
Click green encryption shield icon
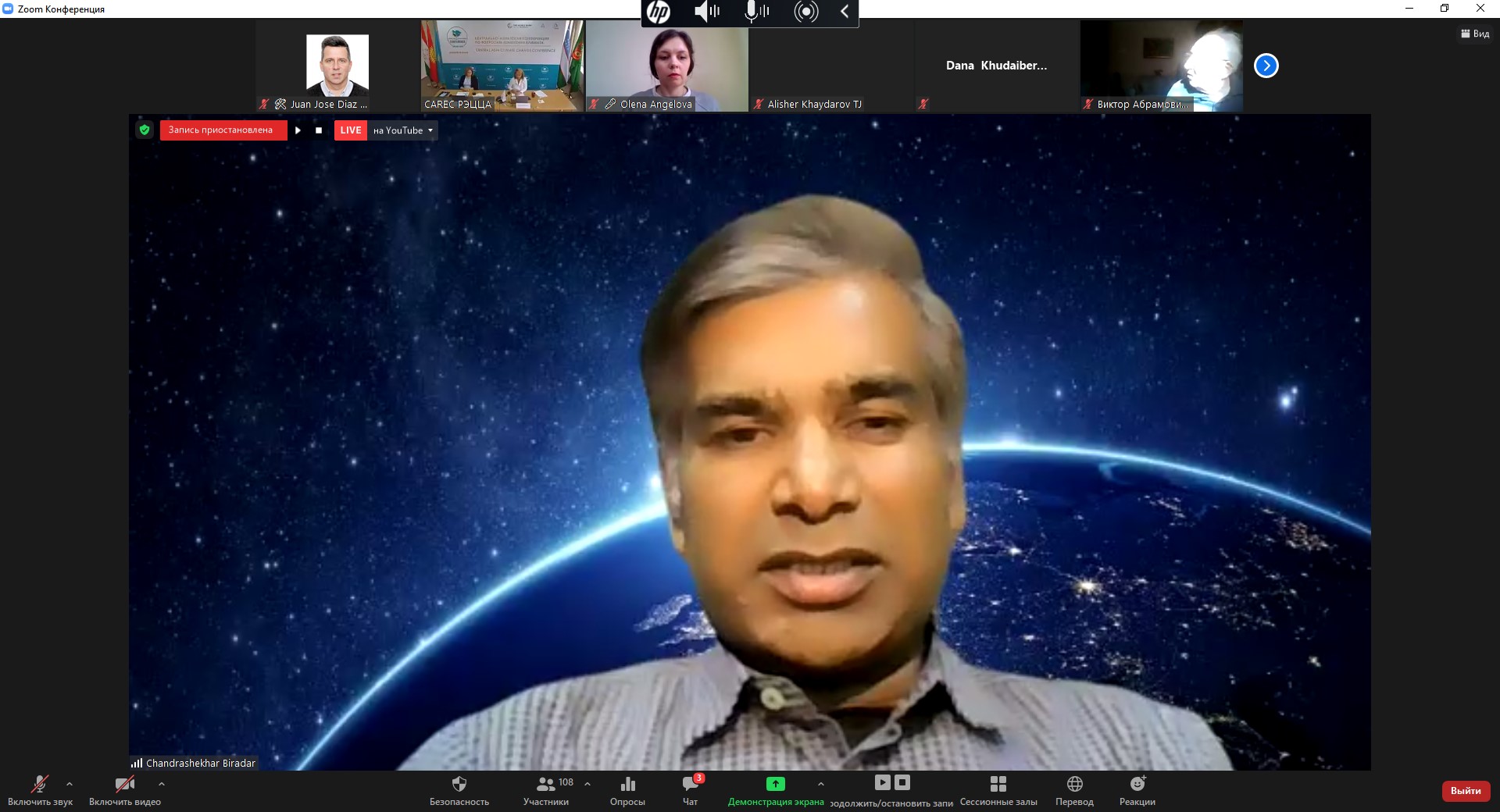click(x=145, y=130)
